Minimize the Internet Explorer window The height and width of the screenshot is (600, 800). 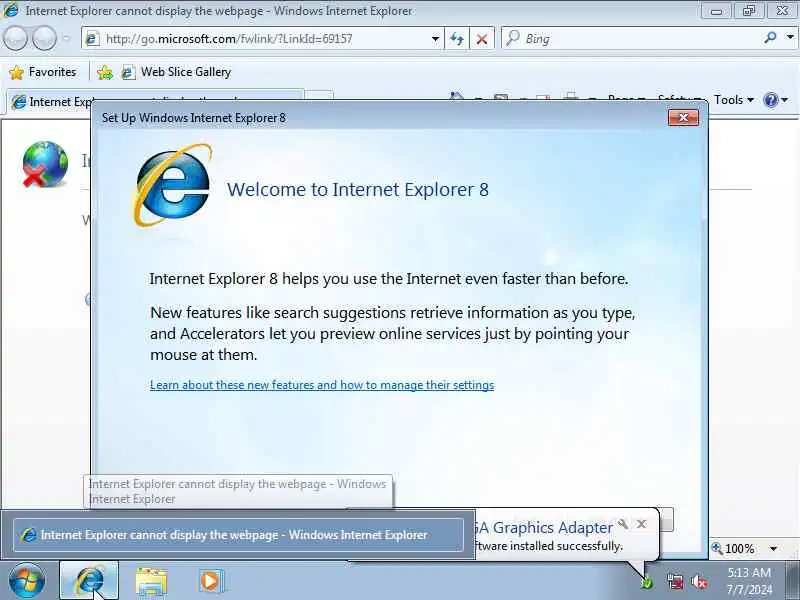pyautogui.click(x=716, y=11)
